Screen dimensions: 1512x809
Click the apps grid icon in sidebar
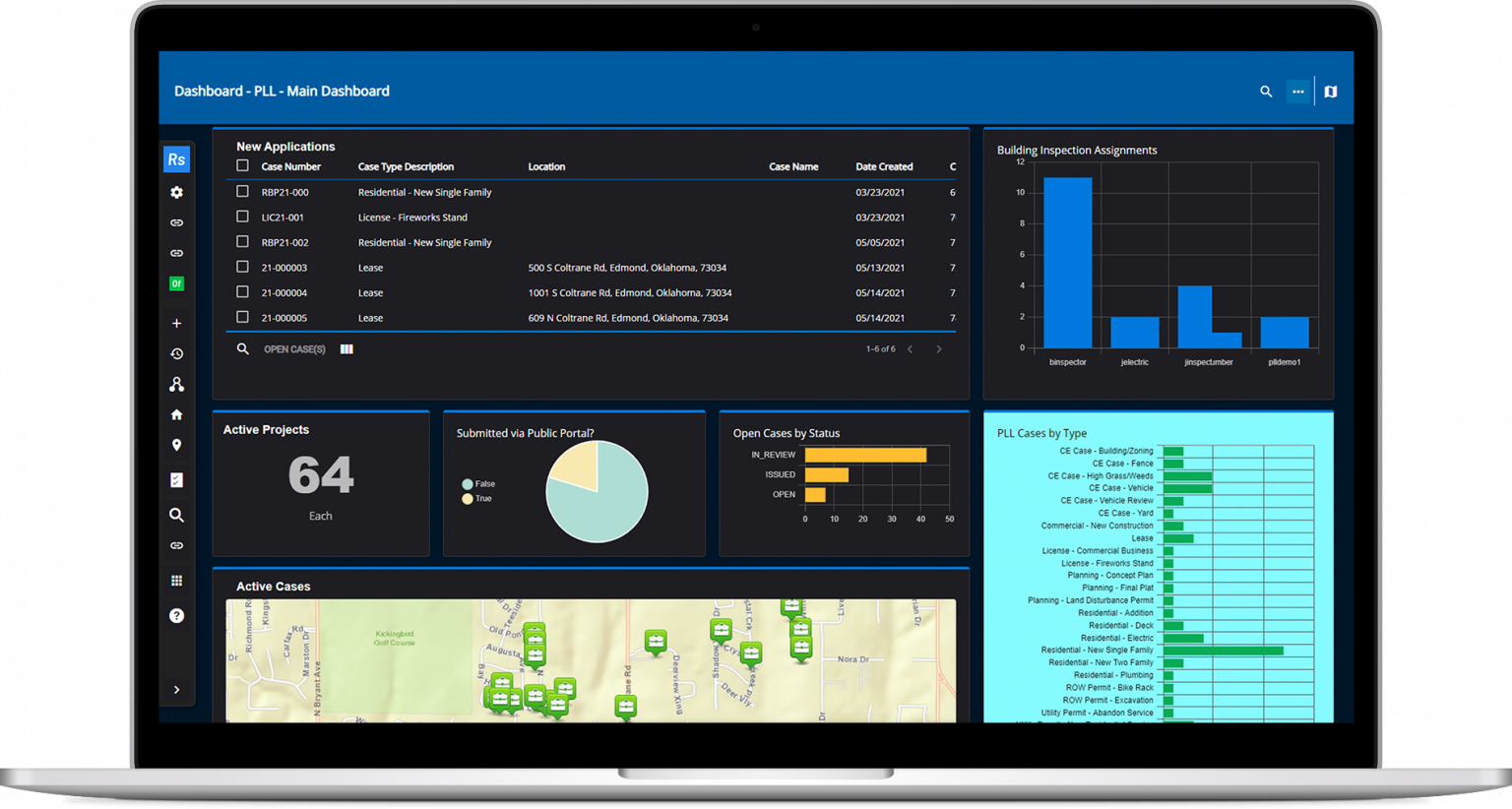tap(176, 581)
